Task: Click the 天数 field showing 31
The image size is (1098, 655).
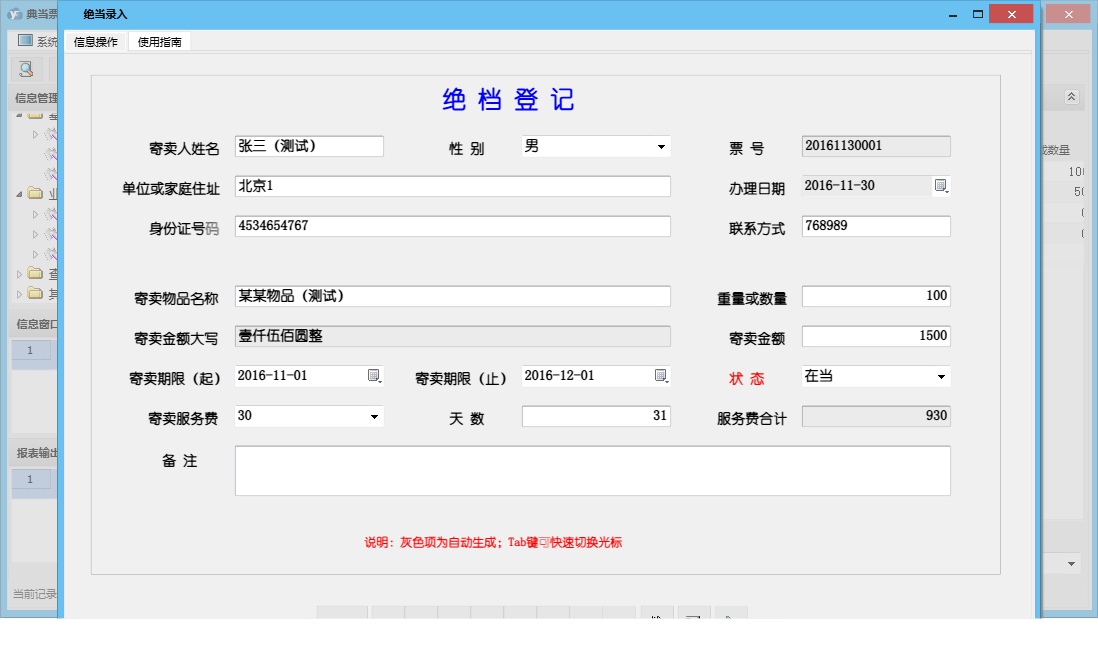Action: [595, 415]
